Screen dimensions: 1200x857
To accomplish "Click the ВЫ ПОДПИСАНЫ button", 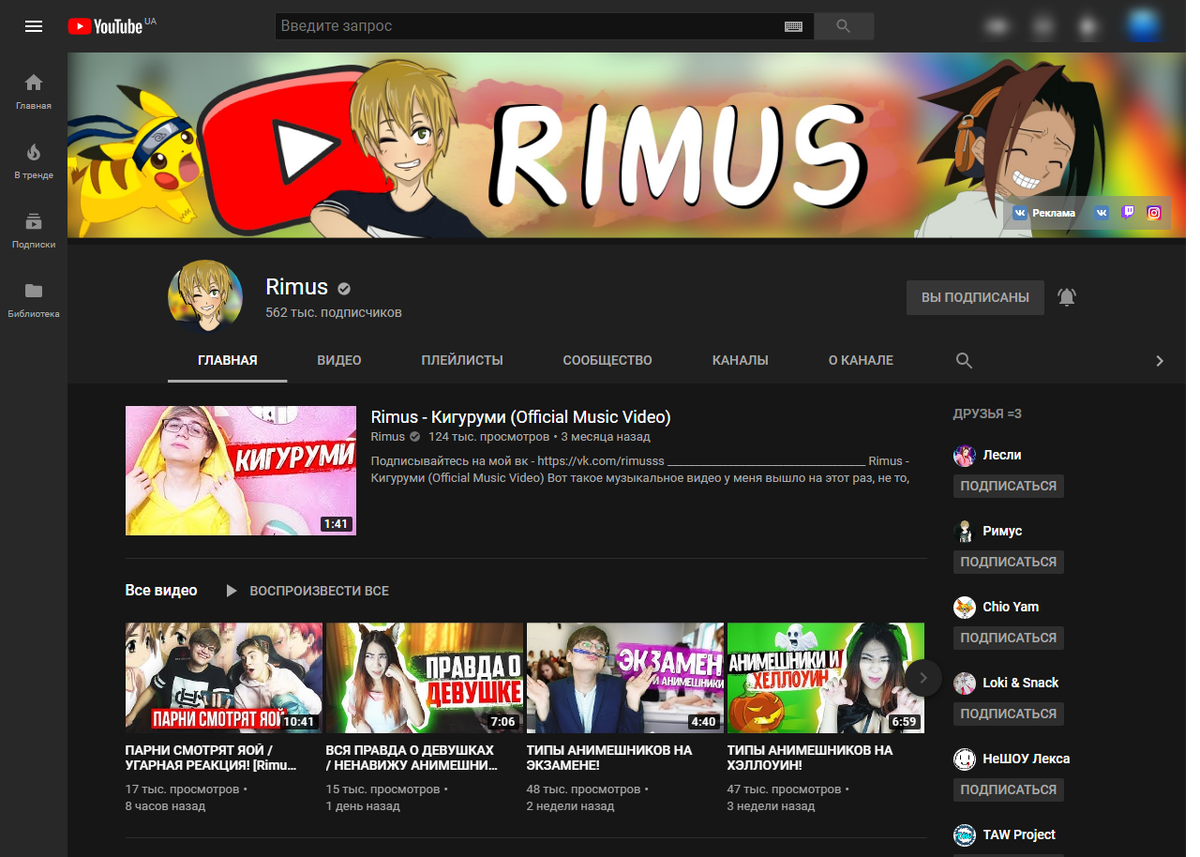I will point(975,297).
